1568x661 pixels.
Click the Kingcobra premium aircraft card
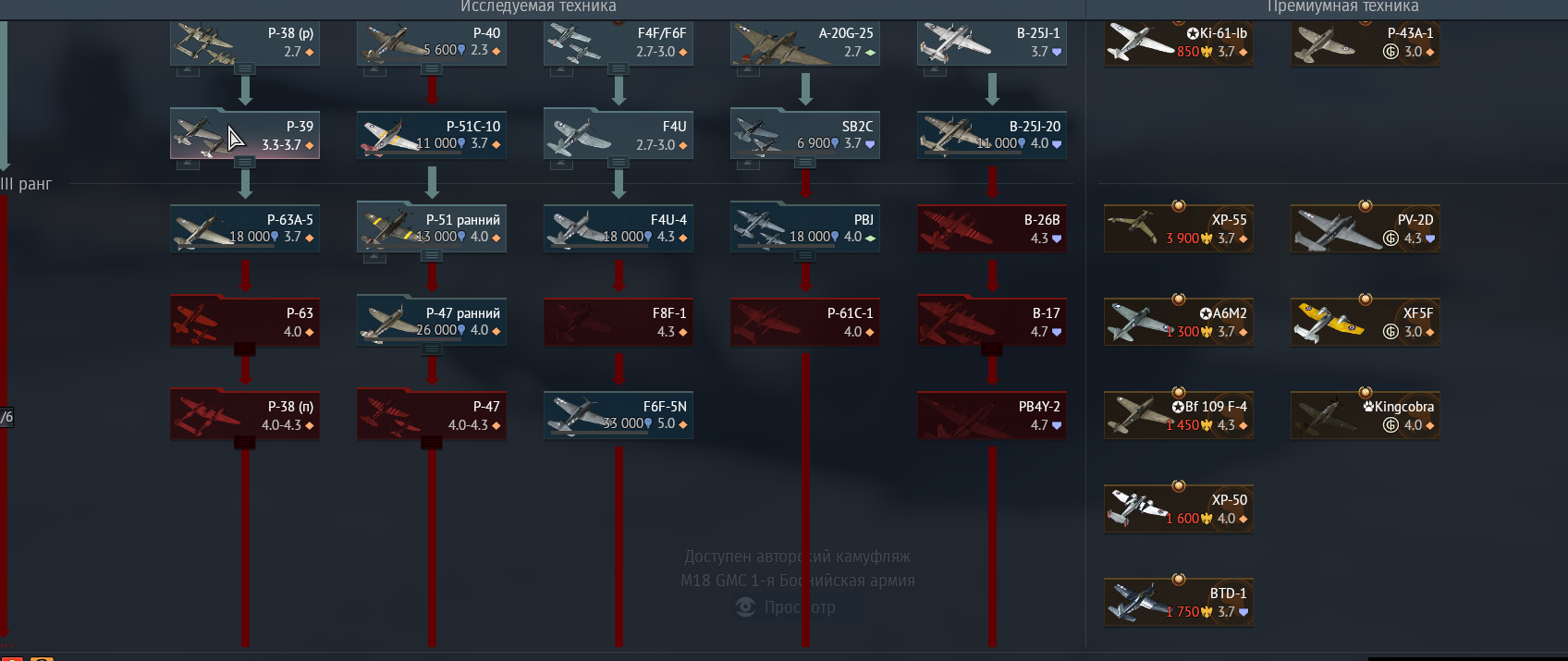tap(1365, 415)
